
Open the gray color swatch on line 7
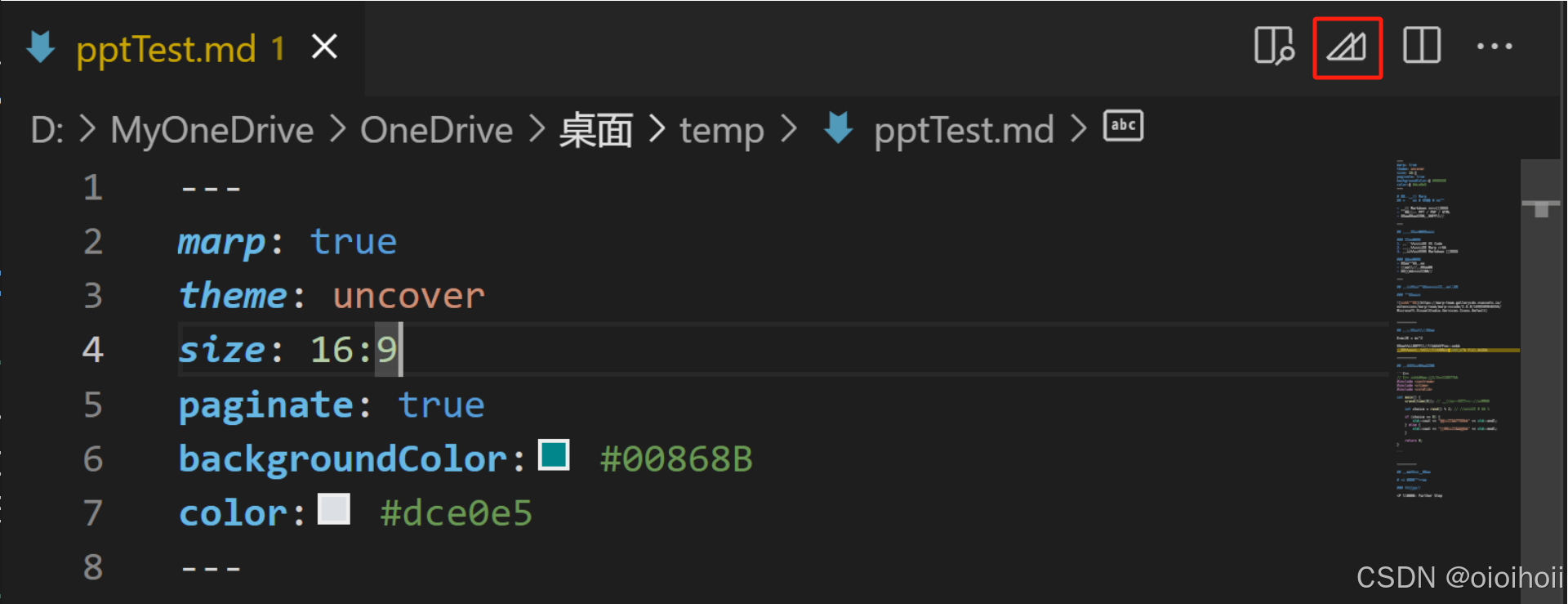point(333,509)
